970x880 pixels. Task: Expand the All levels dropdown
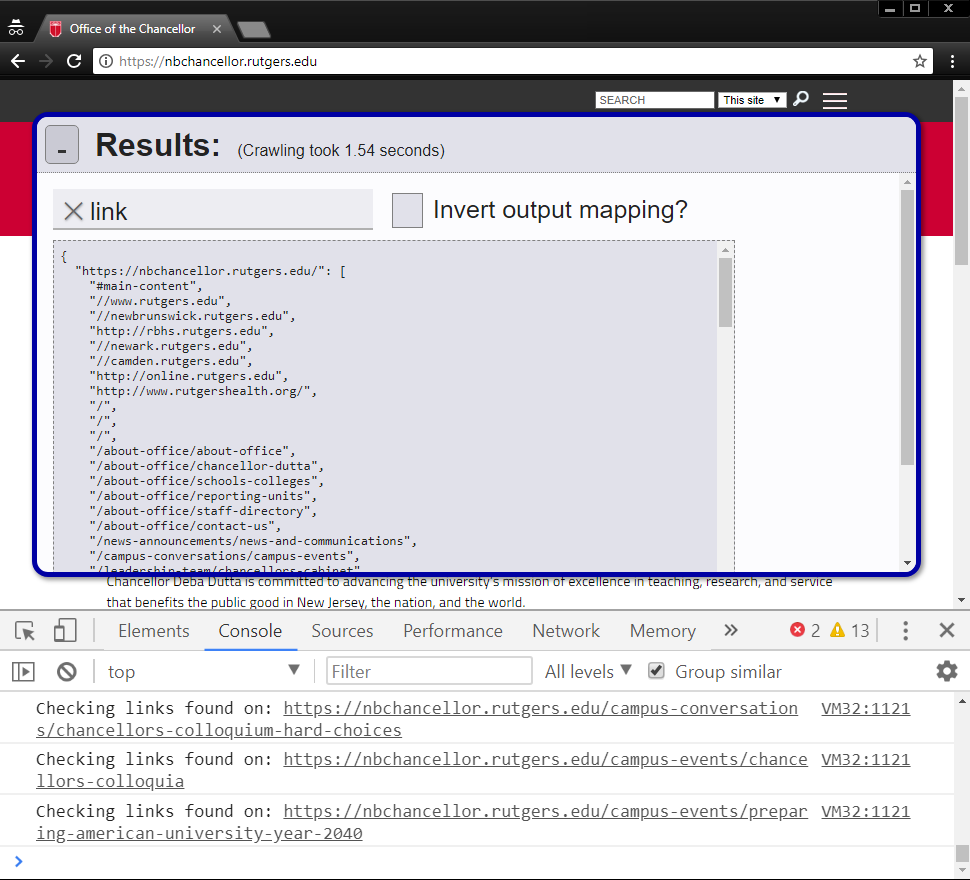coord(588,672)
